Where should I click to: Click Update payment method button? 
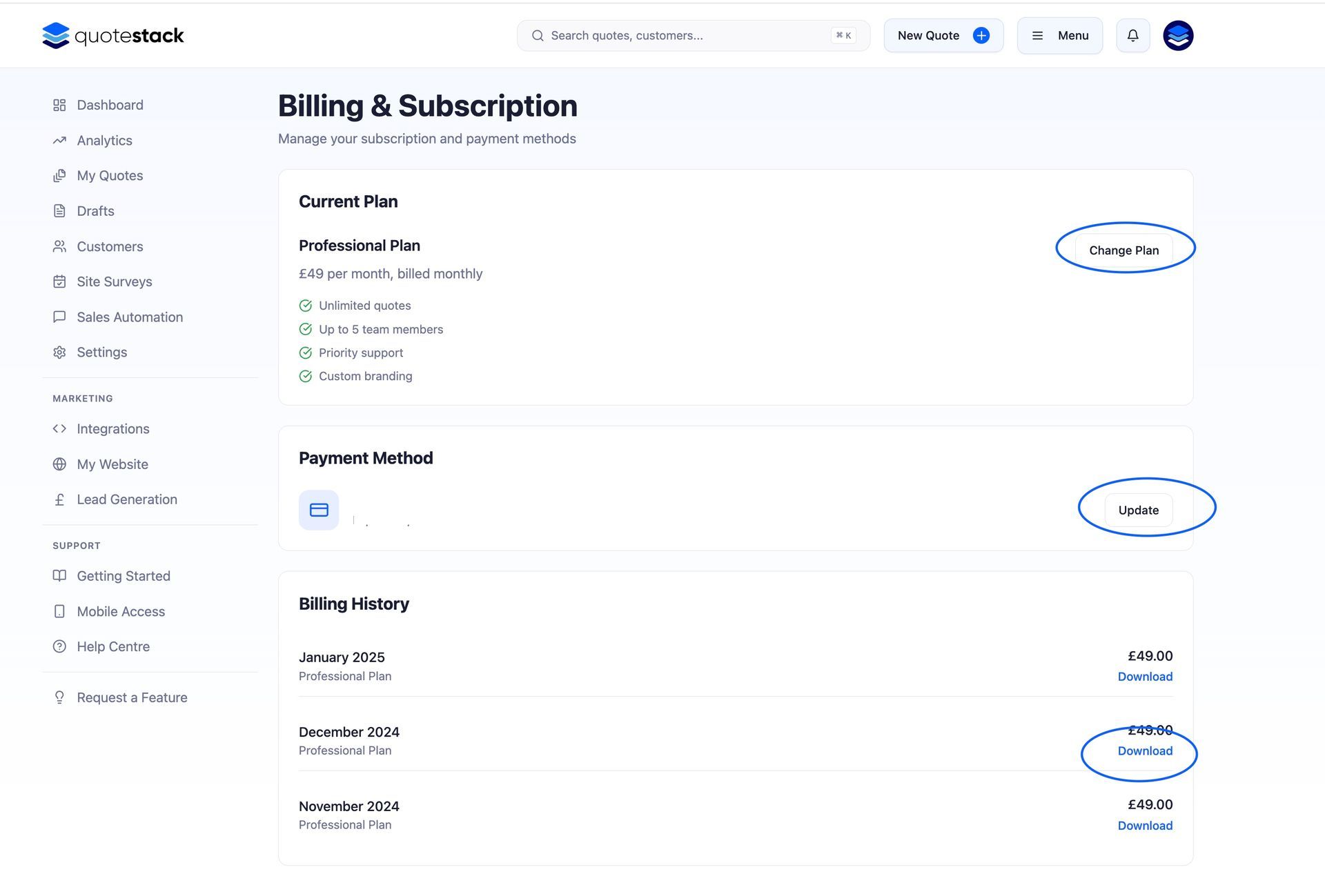pyautogui.click(x=1138, y=510)
